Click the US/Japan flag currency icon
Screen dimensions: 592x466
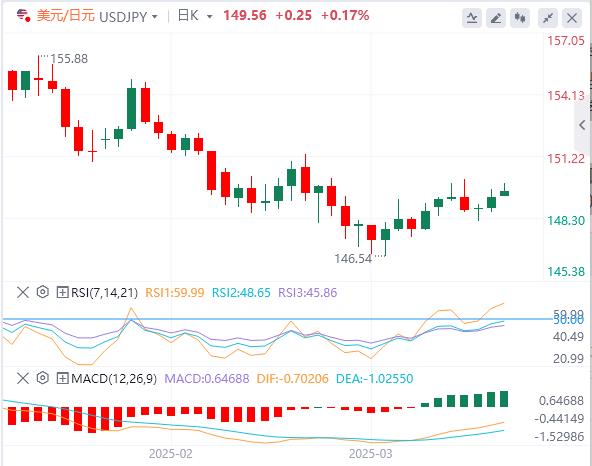click(23, 16)
